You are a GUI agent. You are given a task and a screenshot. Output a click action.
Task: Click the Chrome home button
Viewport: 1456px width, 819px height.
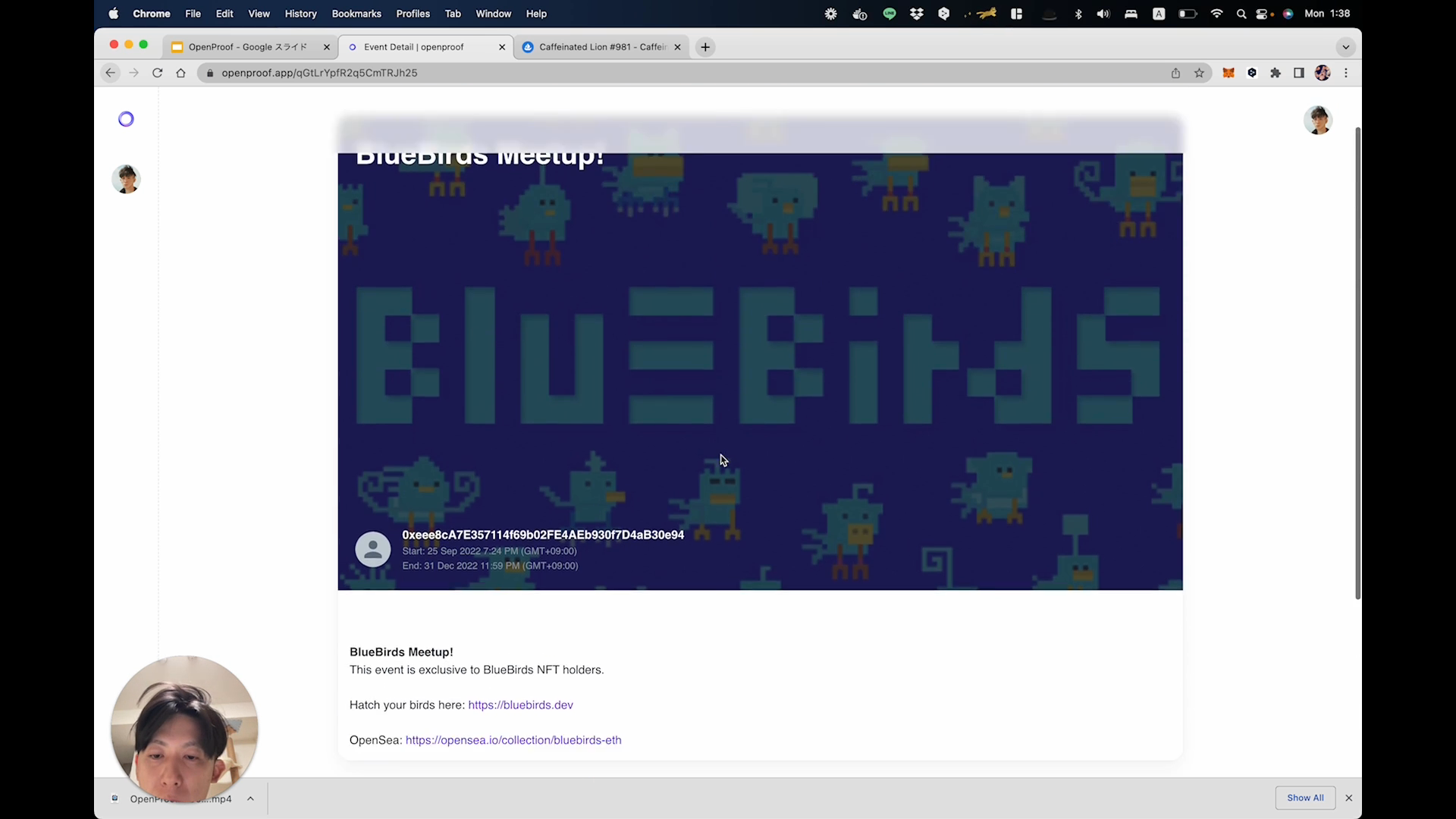coord(180,73)
